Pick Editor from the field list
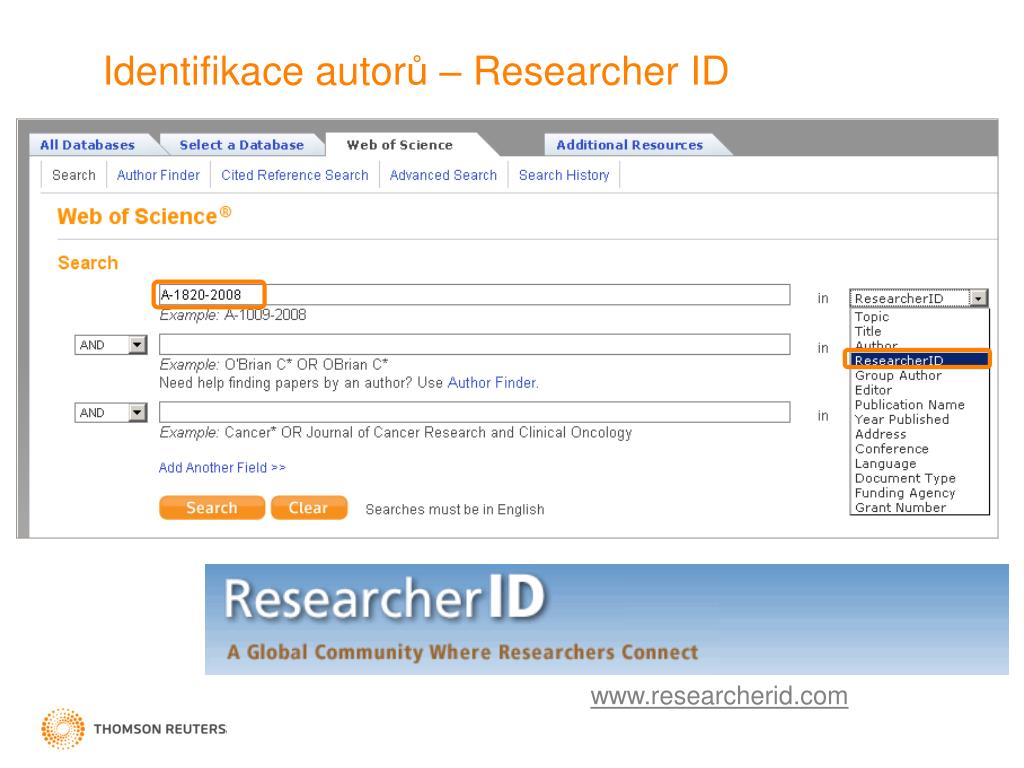Image resolution: width=1024 pixels, height=768 pixels. (873, 390)
